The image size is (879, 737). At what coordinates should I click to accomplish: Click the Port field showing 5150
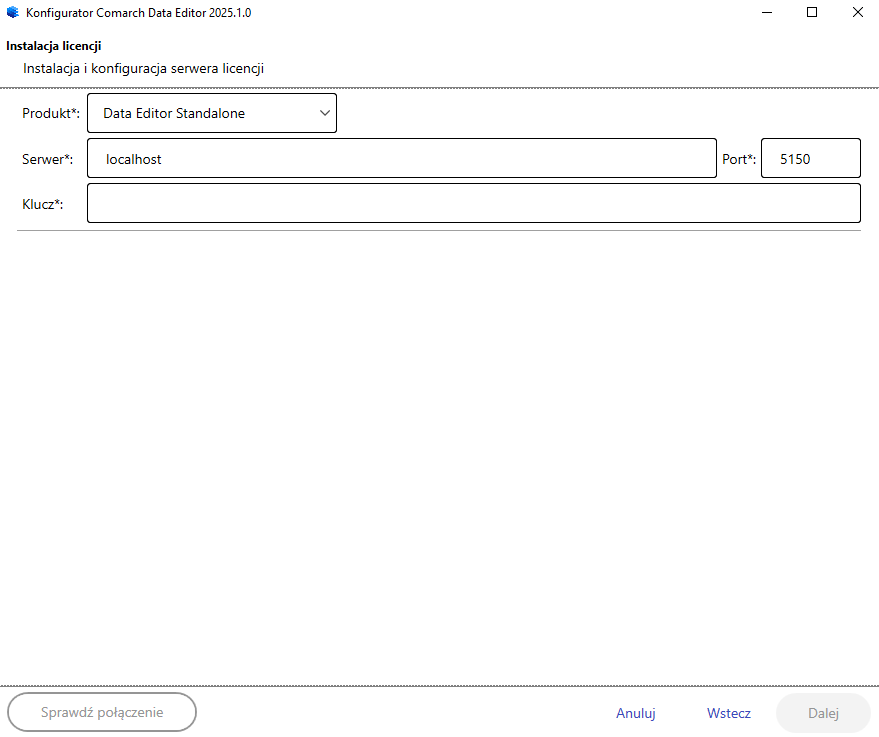(x=811, y=159)
